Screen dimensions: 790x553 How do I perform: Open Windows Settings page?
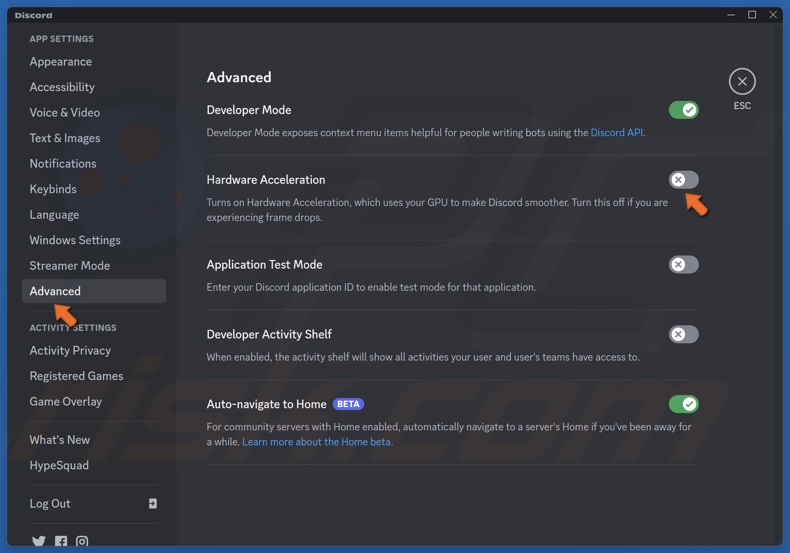click(94, 240)
